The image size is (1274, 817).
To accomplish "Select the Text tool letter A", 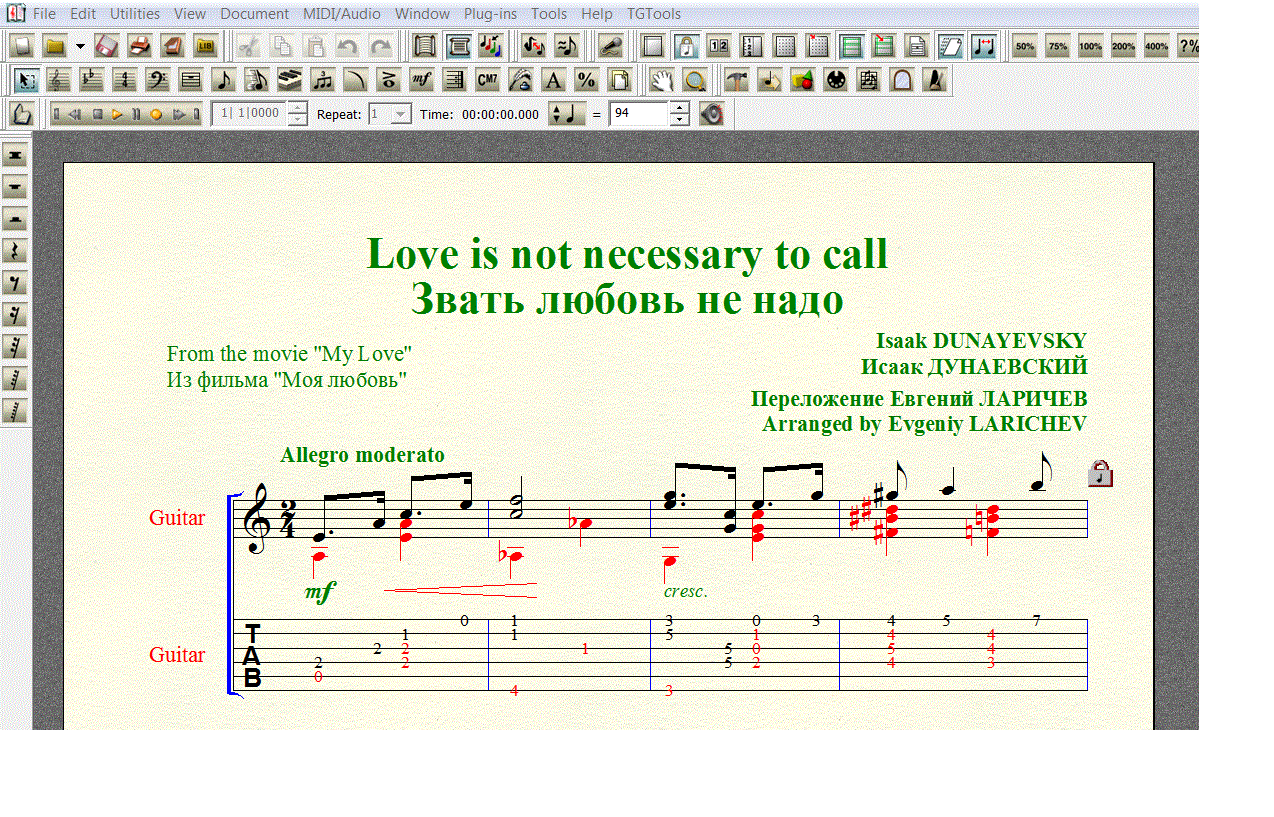I will click(553, 81).
